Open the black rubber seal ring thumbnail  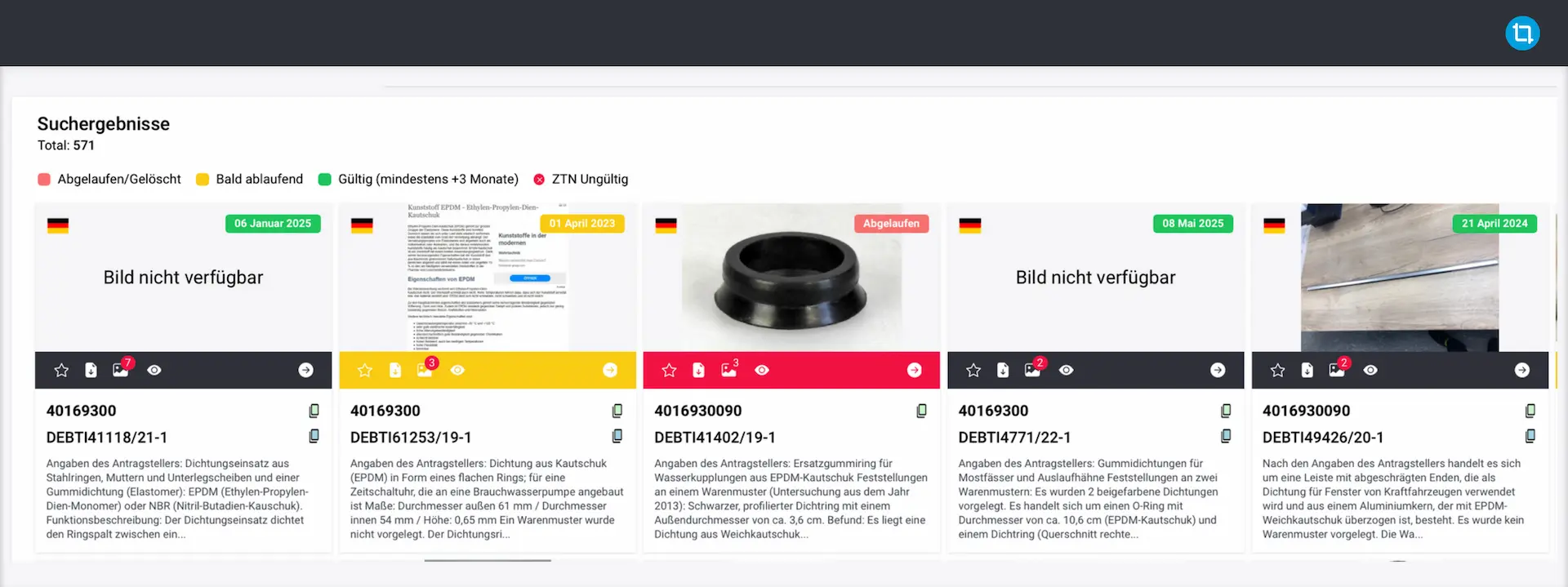[x=791, y=278]
